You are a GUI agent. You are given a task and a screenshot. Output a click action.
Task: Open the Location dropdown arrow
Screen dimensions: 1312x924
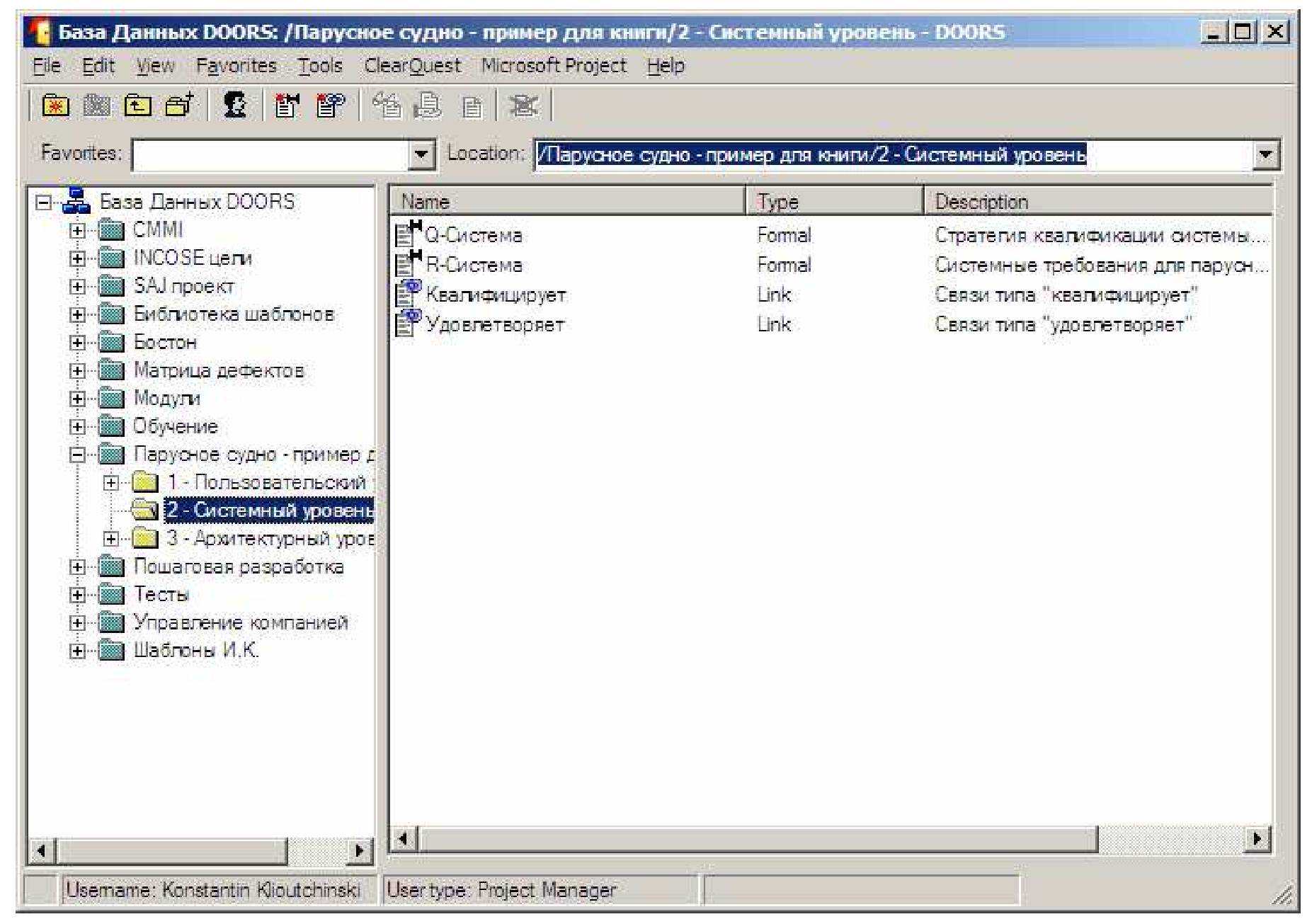click(x=1265, y=154)
